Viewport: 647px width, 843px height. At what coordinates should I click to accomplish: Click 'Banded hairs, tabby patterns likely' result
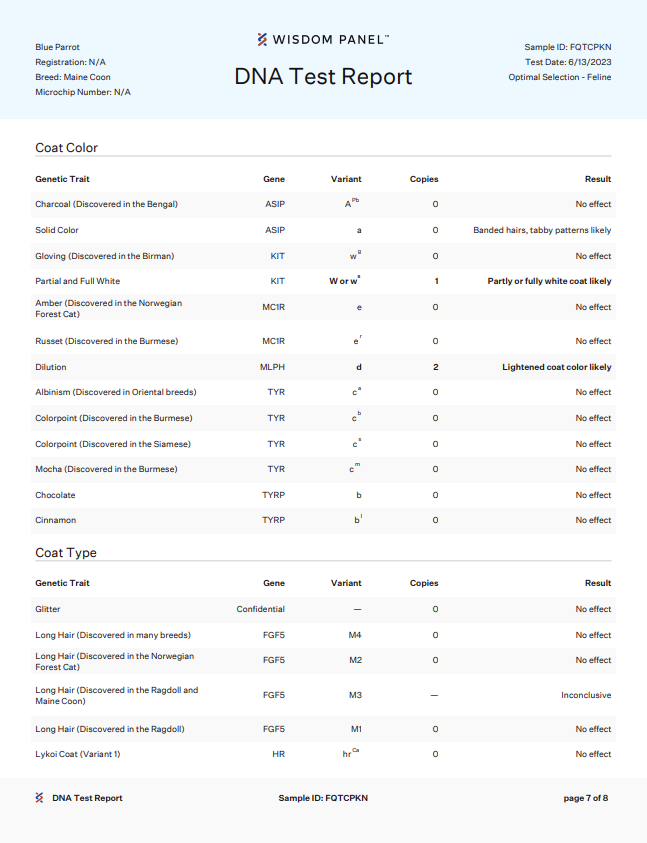(542, 230)
